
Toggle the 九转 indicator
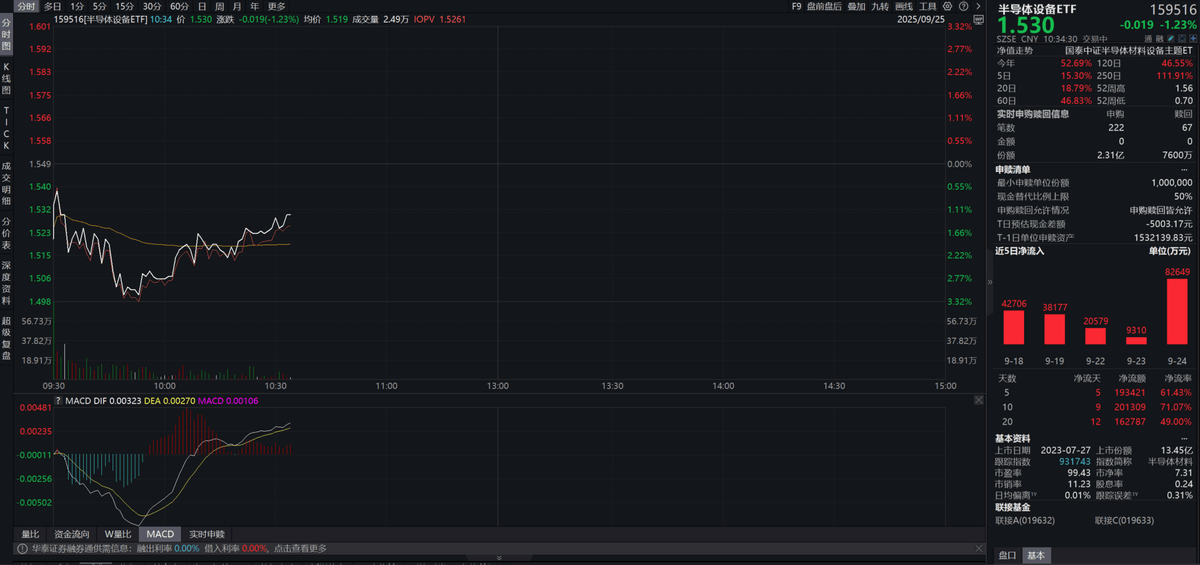[880, 6]
